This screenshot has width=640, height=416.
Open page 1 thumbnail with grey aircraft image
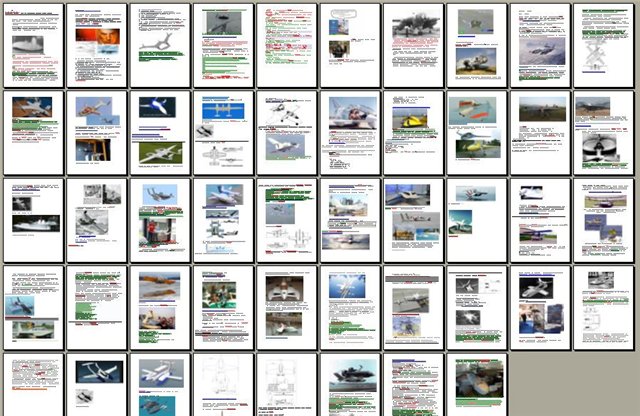pyautogui.click(x=33, y=45)
